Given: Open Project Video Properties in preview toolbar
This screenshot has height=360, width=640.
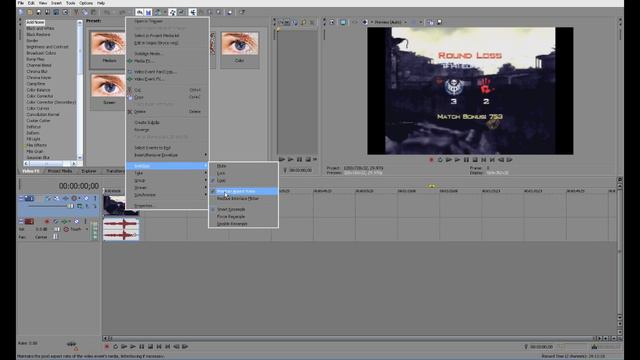Looking at the screenshot, I should 332,22.
